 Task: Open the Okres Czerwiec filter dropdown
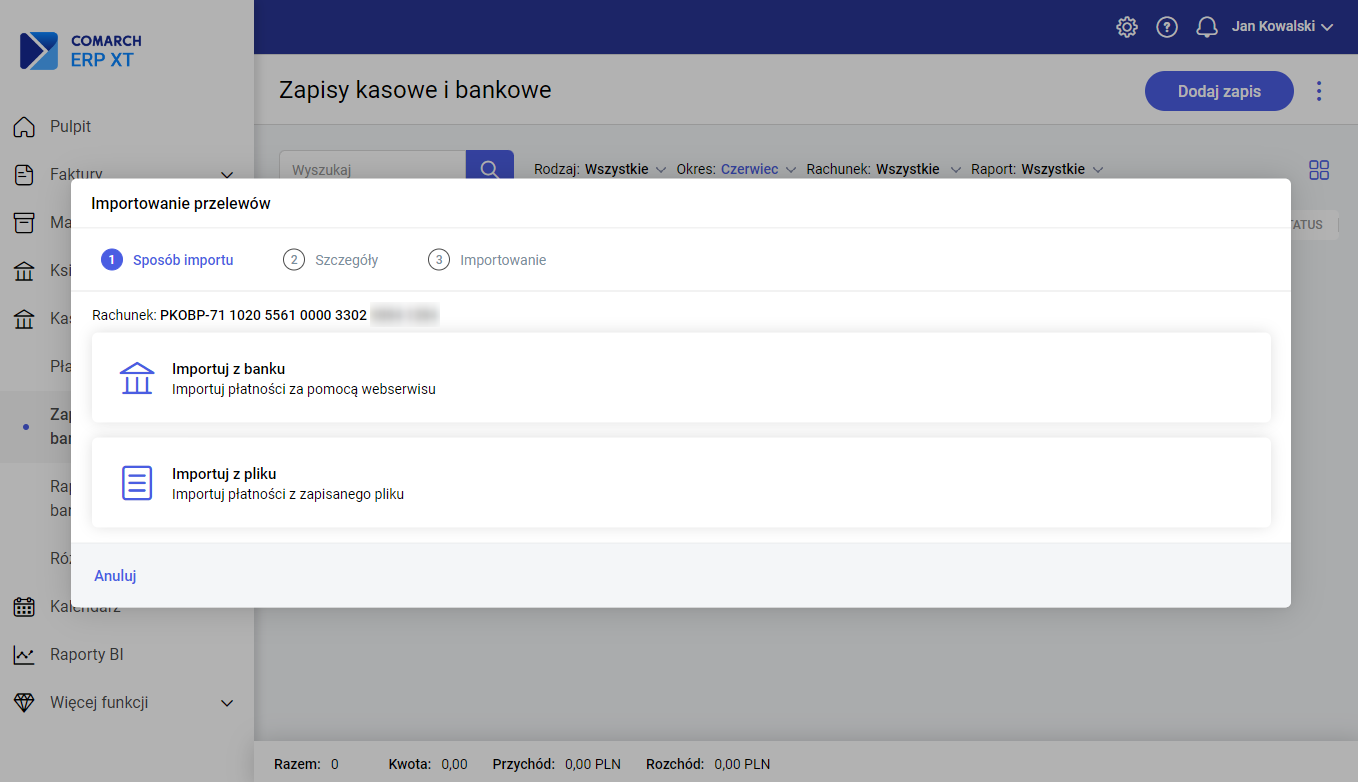click(x=737, y=169)
